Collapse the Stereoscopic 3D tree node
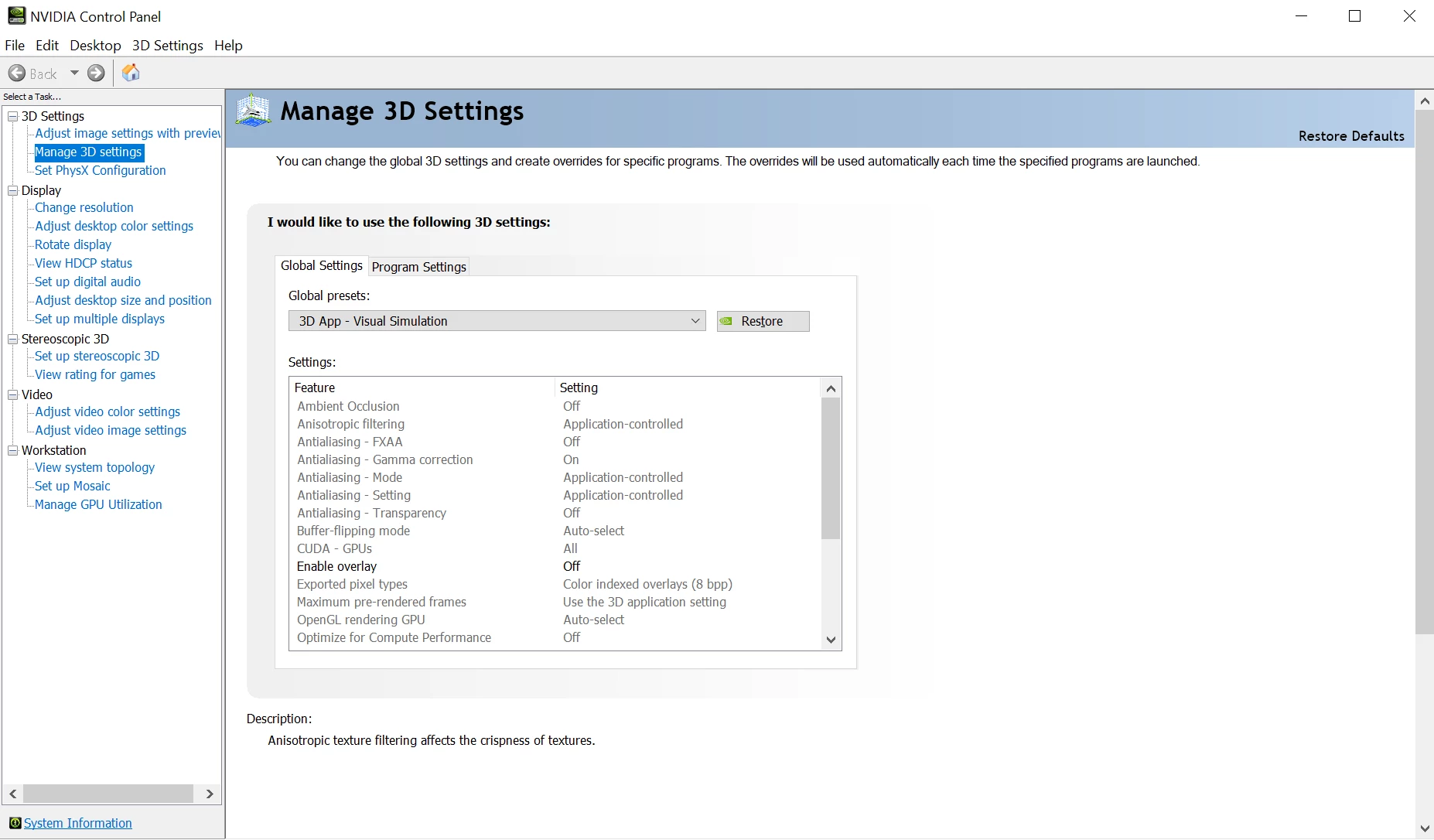 coord(12,339)
